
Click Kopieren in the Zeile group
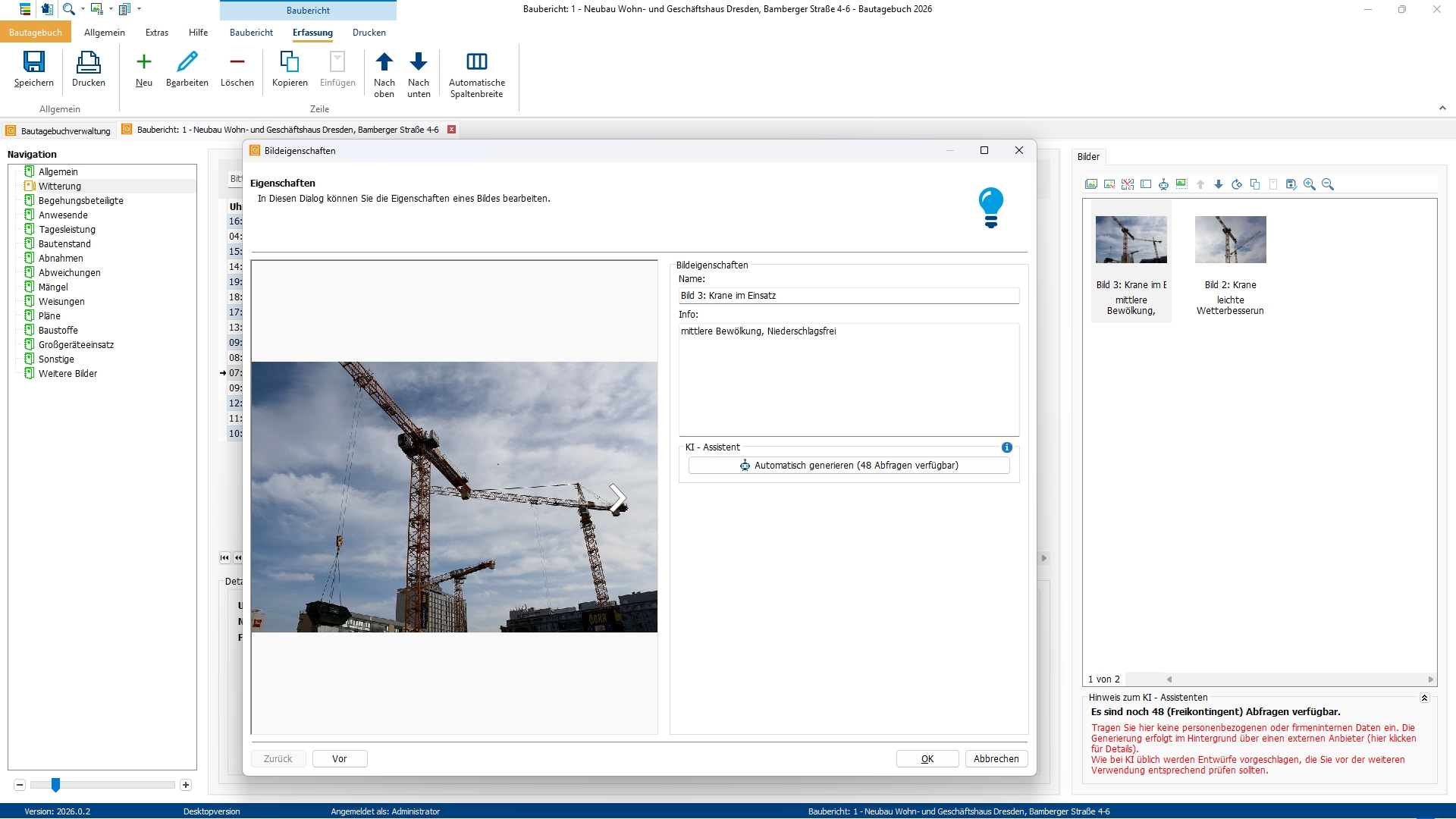[x=290, y=62]
